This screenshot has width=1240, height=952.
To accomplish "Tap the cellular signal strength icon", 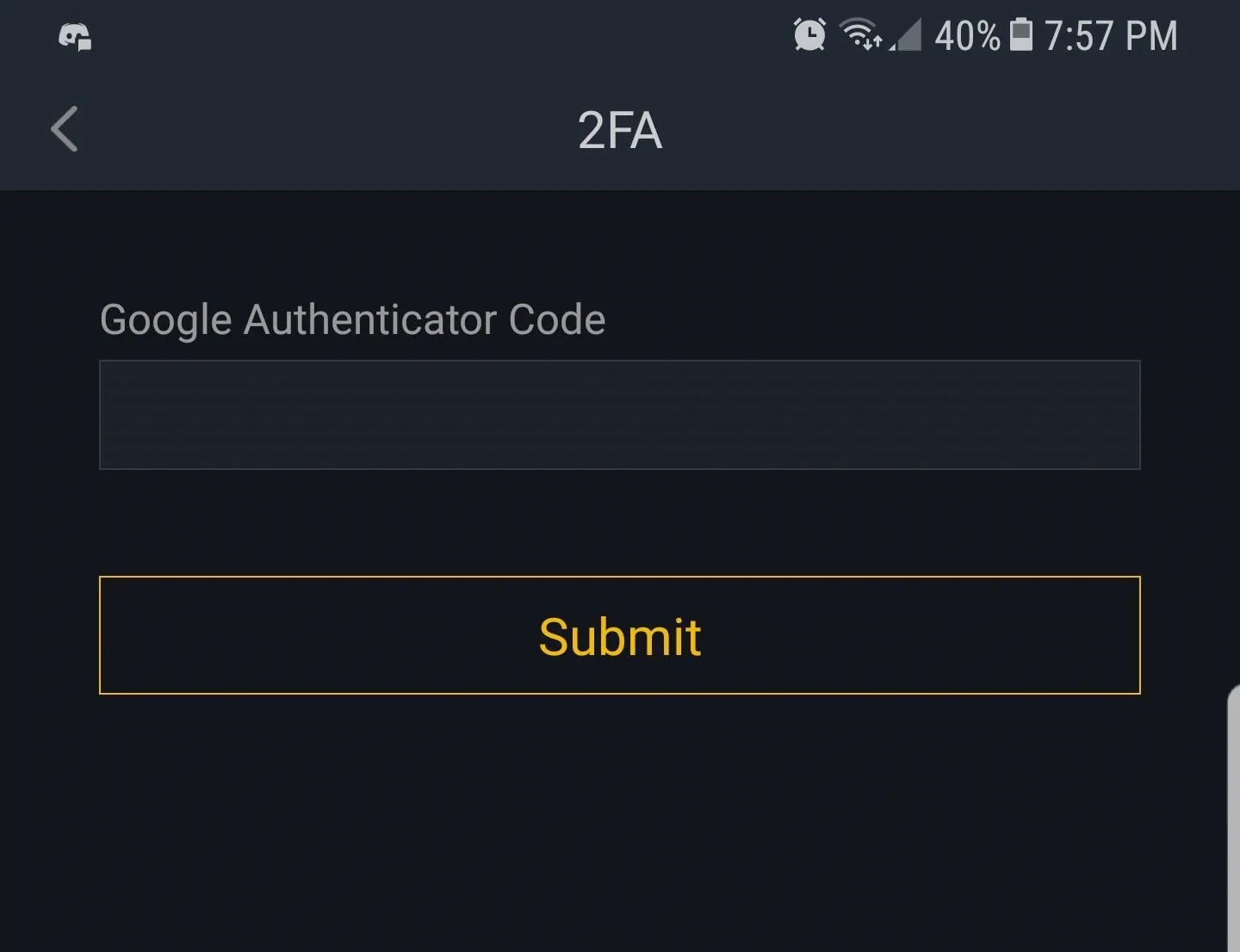I will tap(905, 35).
